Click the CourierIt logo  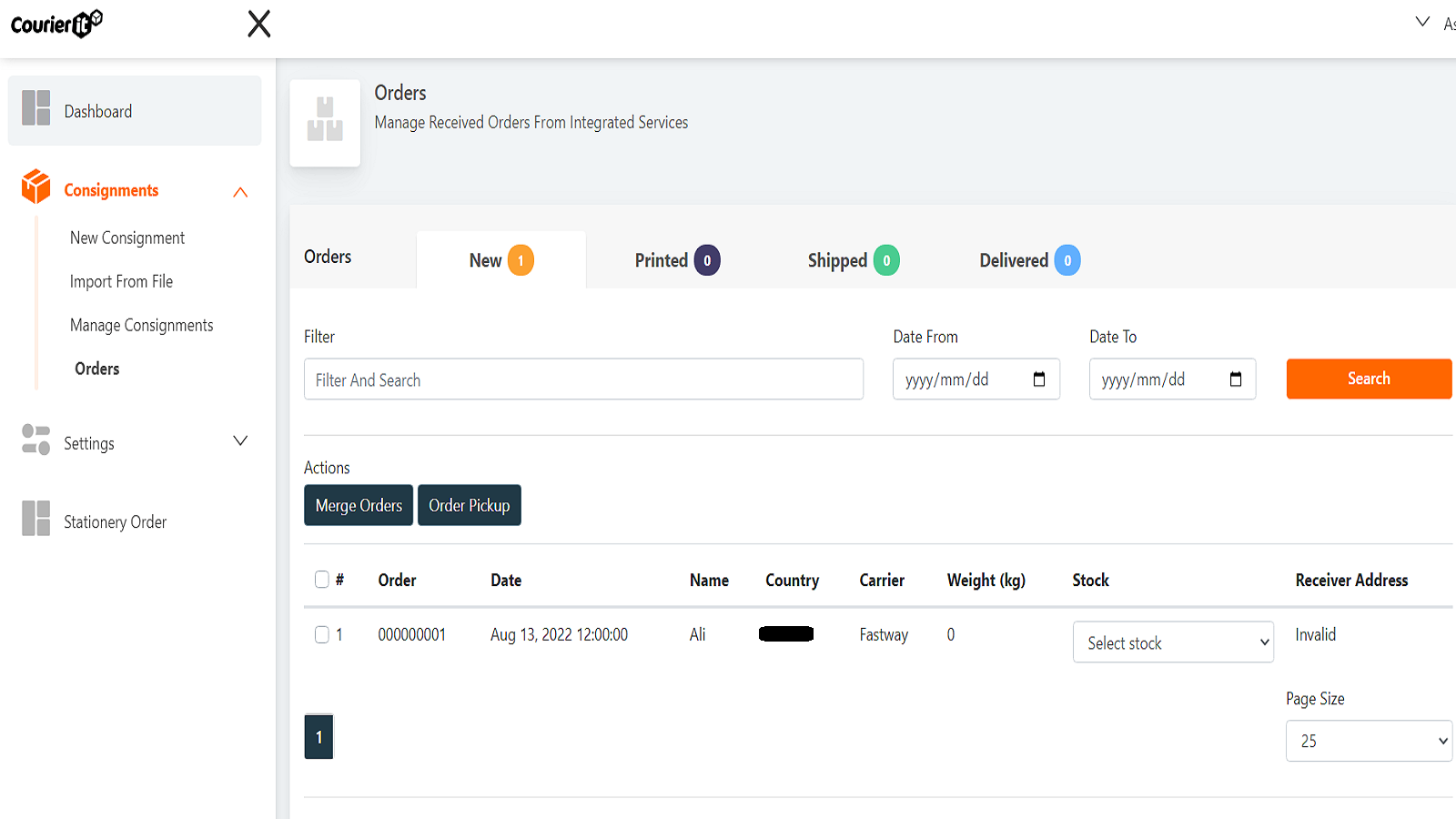click(x=56, y=24)
